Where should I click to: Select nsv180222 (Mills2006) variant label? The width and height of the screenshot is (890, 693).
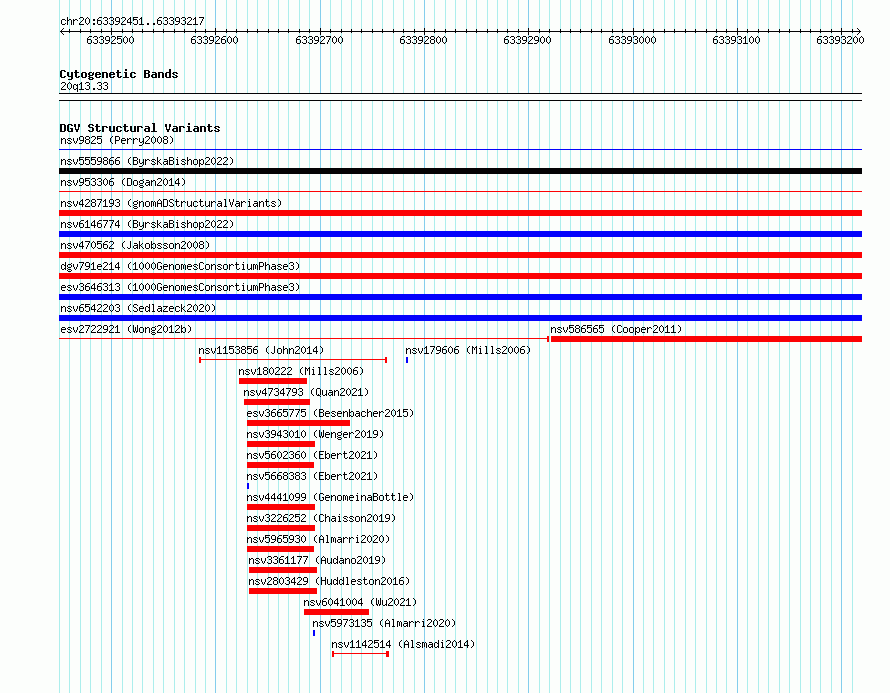pos(301,371)
